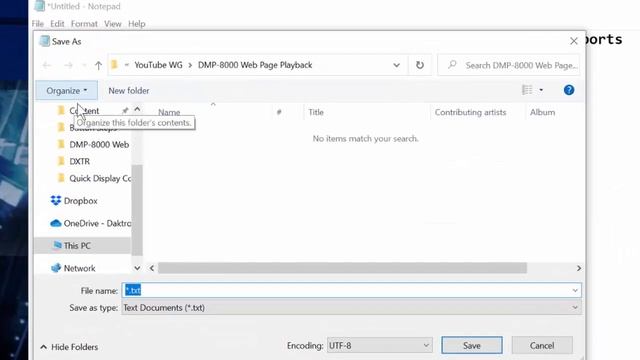
Task: Open the help question mark icon
Action: tap(569, 90)
